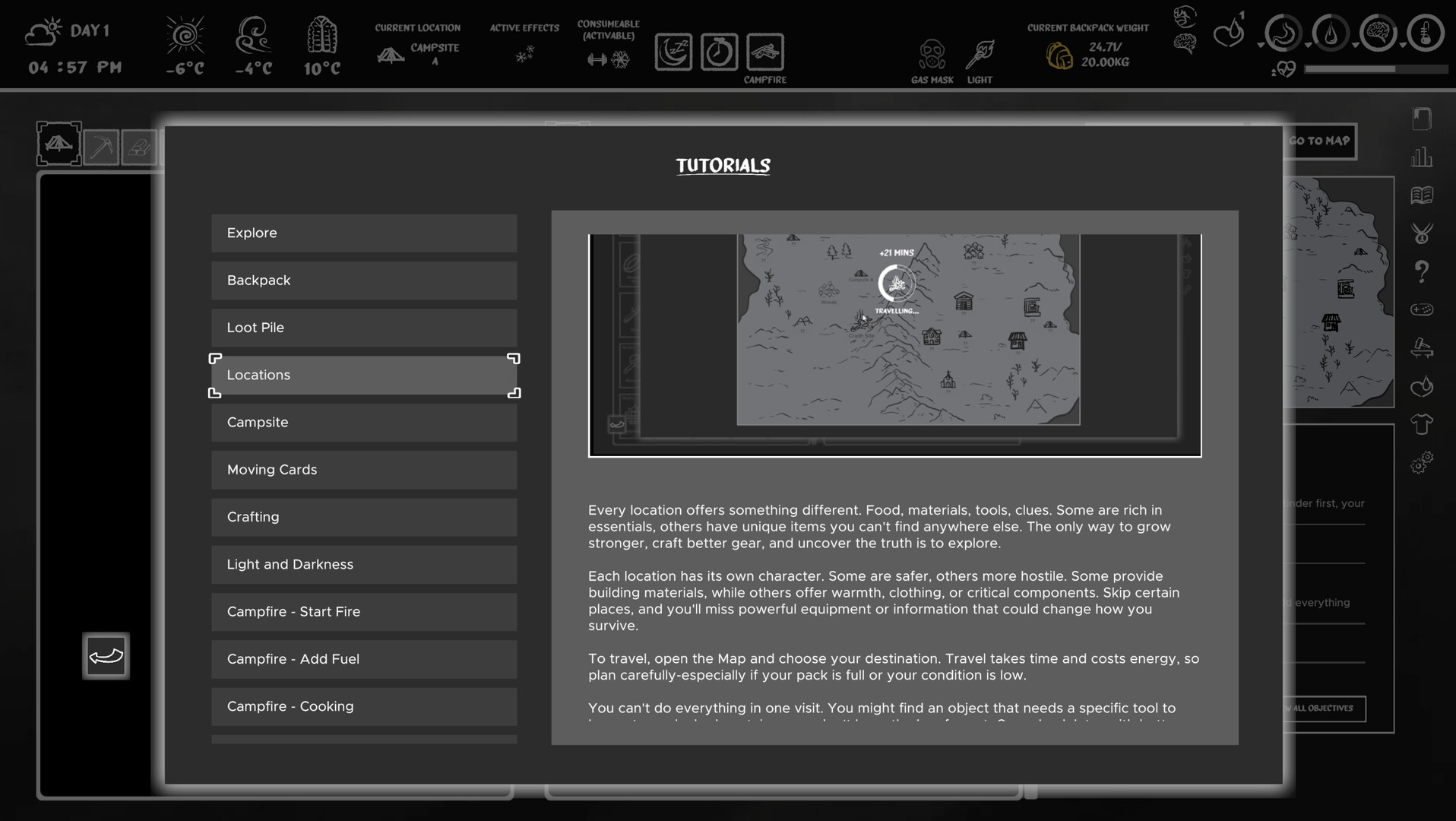The width and height of the screenshot is (1456, 821).
Task: Toggle the Gas Mask equipment
Action: (932, 55)
